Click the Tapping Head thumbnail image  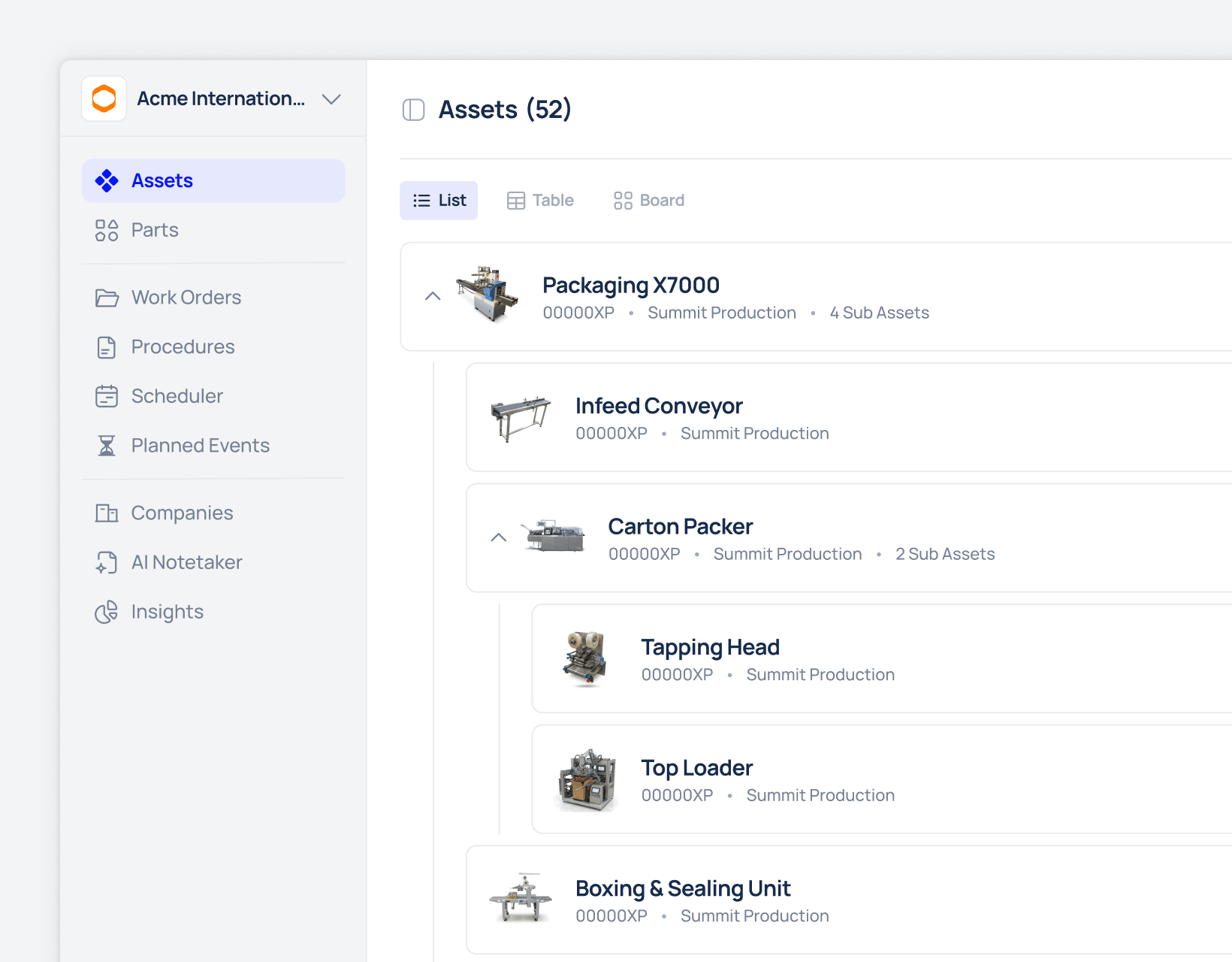586,658
